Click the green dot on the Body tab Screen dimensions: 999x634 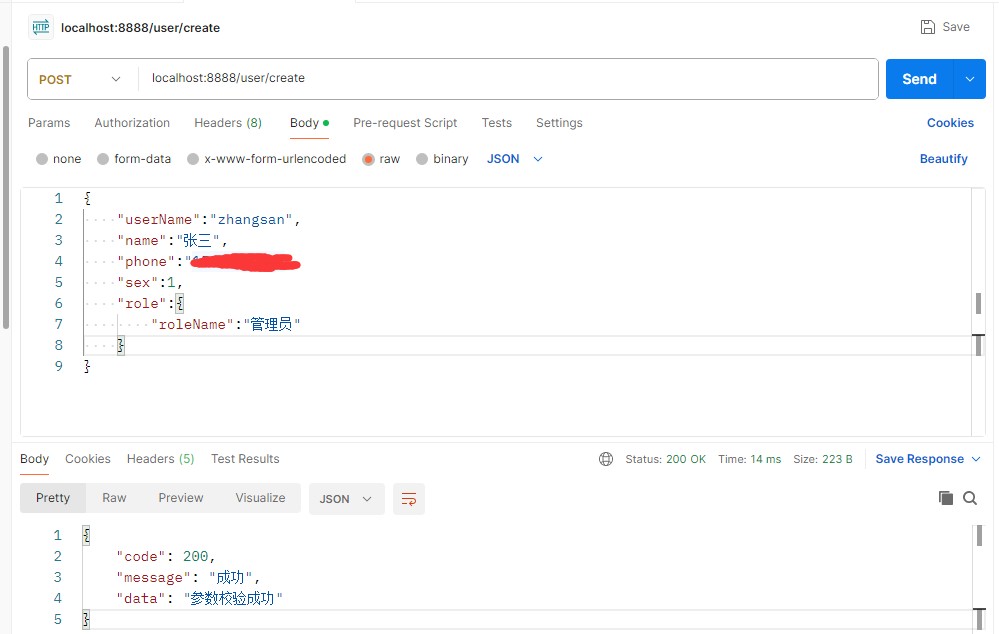click(x=326, y=122)
